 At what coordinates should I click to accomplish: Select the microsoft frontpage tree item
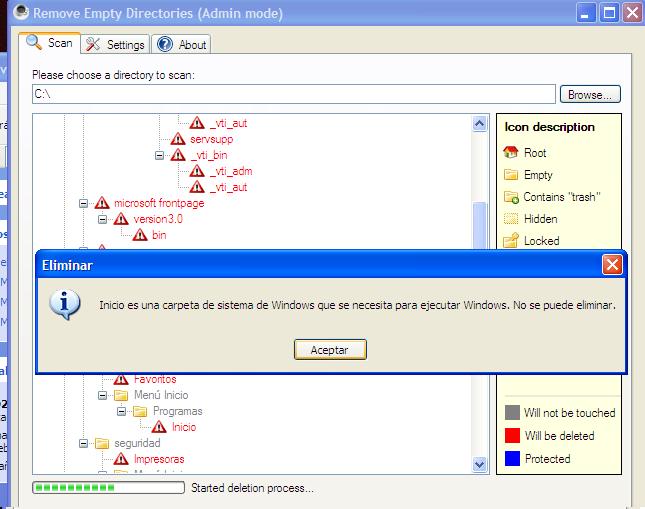159,203
